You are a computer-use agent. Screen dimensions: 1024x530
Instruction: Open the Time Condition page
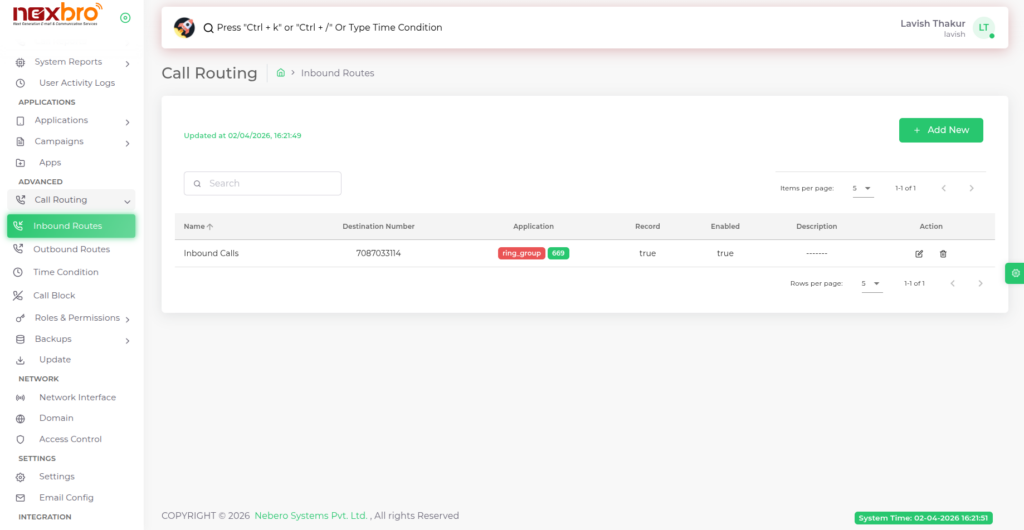click(65, 272)
